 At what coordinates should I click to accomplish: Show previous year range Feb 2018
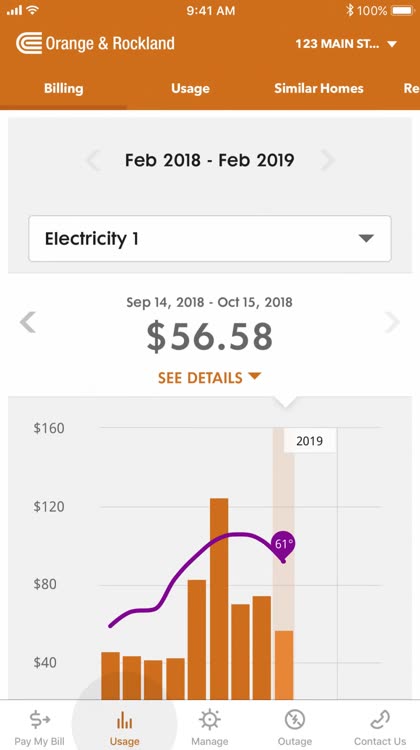pos(92,160)
